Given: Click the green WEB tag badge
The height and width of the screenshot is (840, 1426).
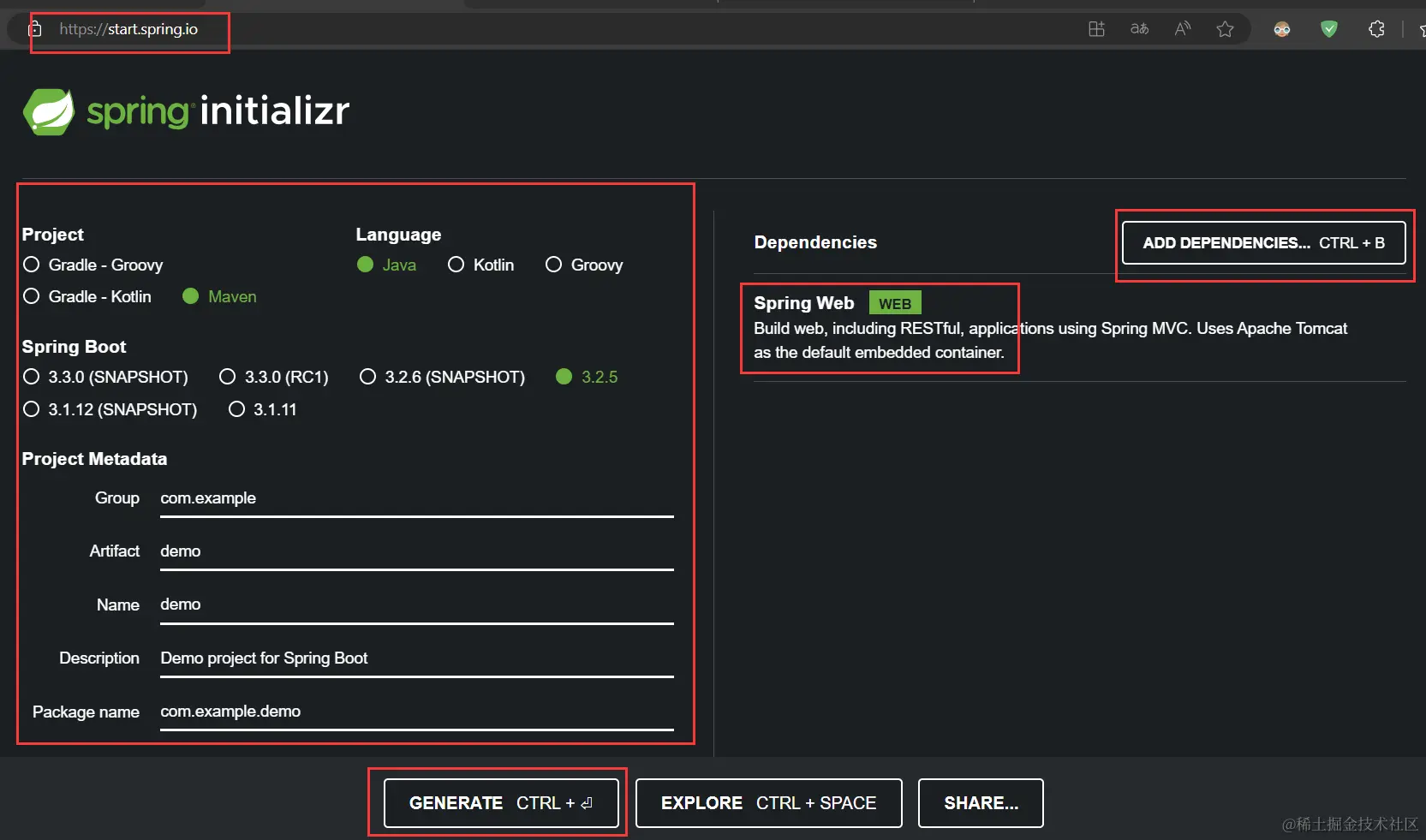Looking at the screenshot, I should pos(895,303).
